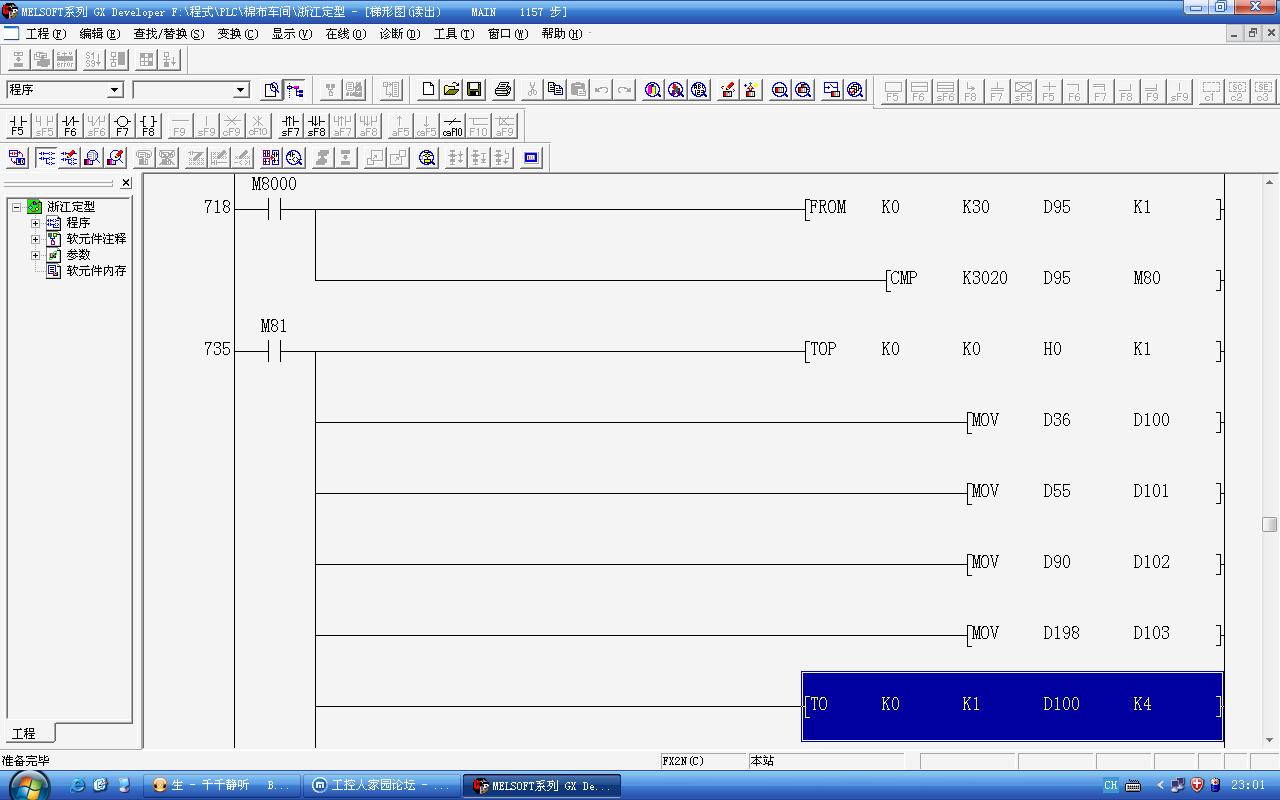Open the 诊断(D) menu

tap(399, 34)
